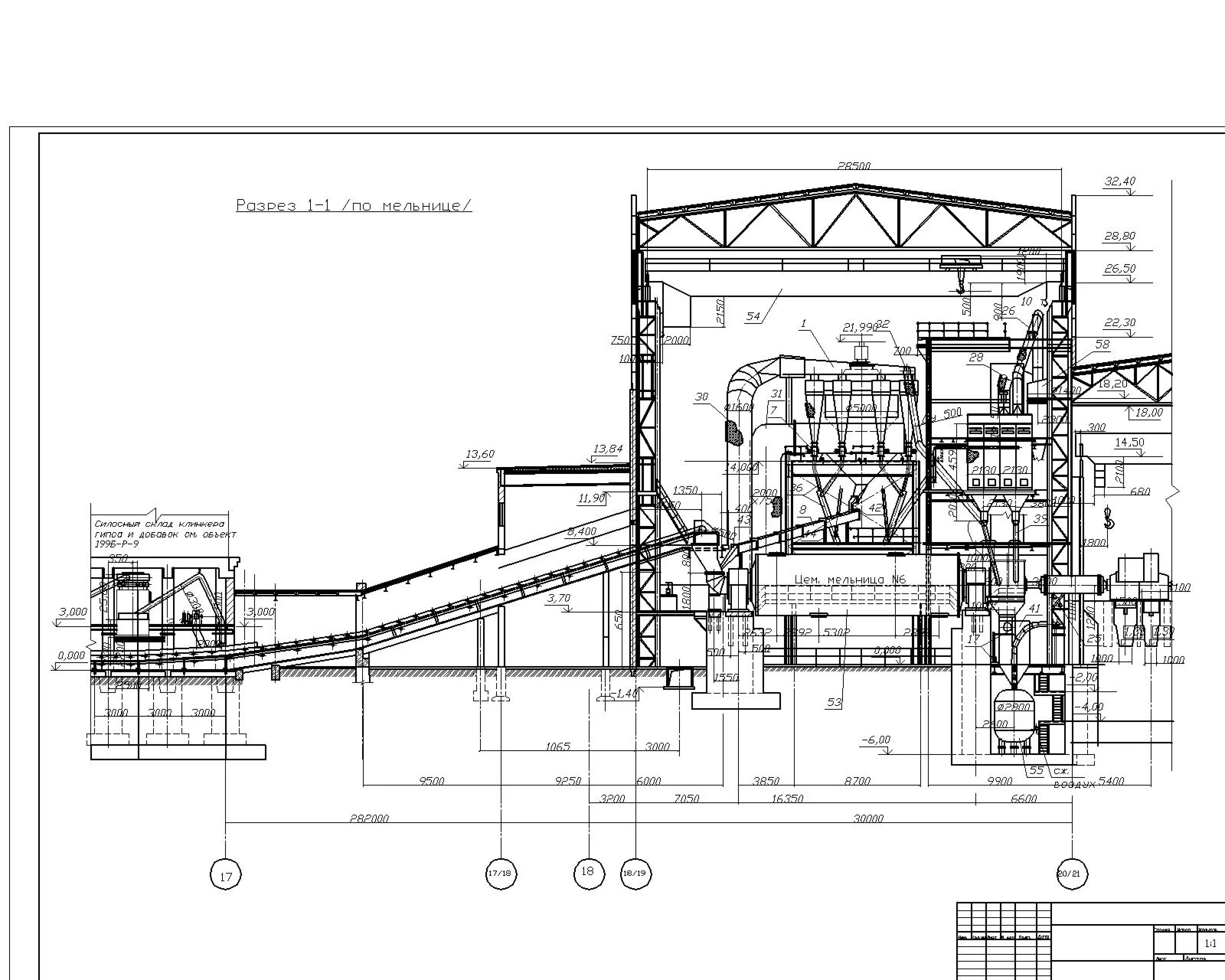This screenshot has height=980, width=1225.
Task: Select callout number 54 under the roof
Action: click(753, 316)
